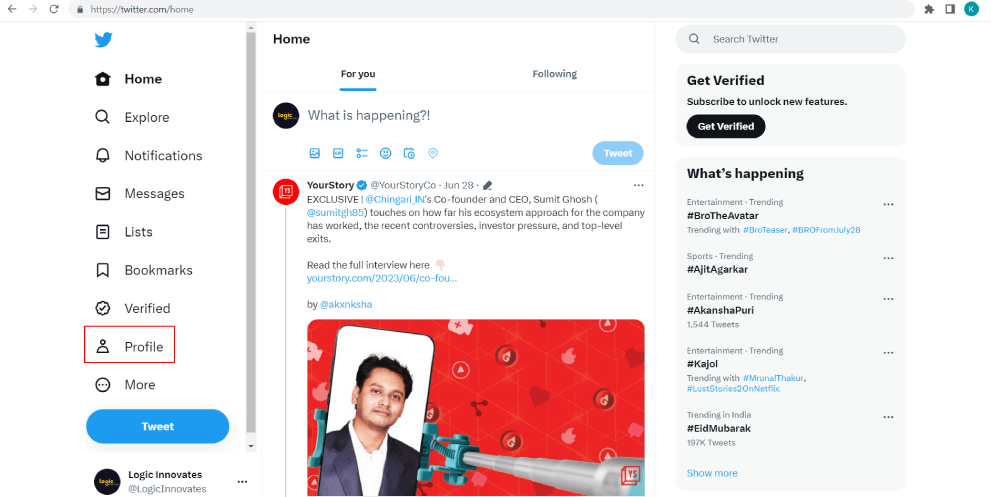Screen dimensions: 991x497
Task: Open Messages in the sidebar
Action: (140, 193)
